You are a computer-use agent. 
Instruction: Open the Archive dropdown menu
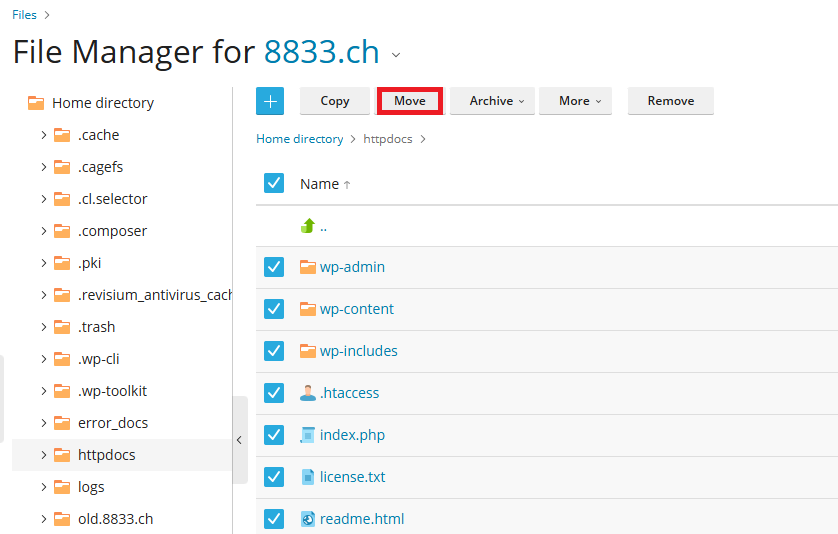coord(491,101)
